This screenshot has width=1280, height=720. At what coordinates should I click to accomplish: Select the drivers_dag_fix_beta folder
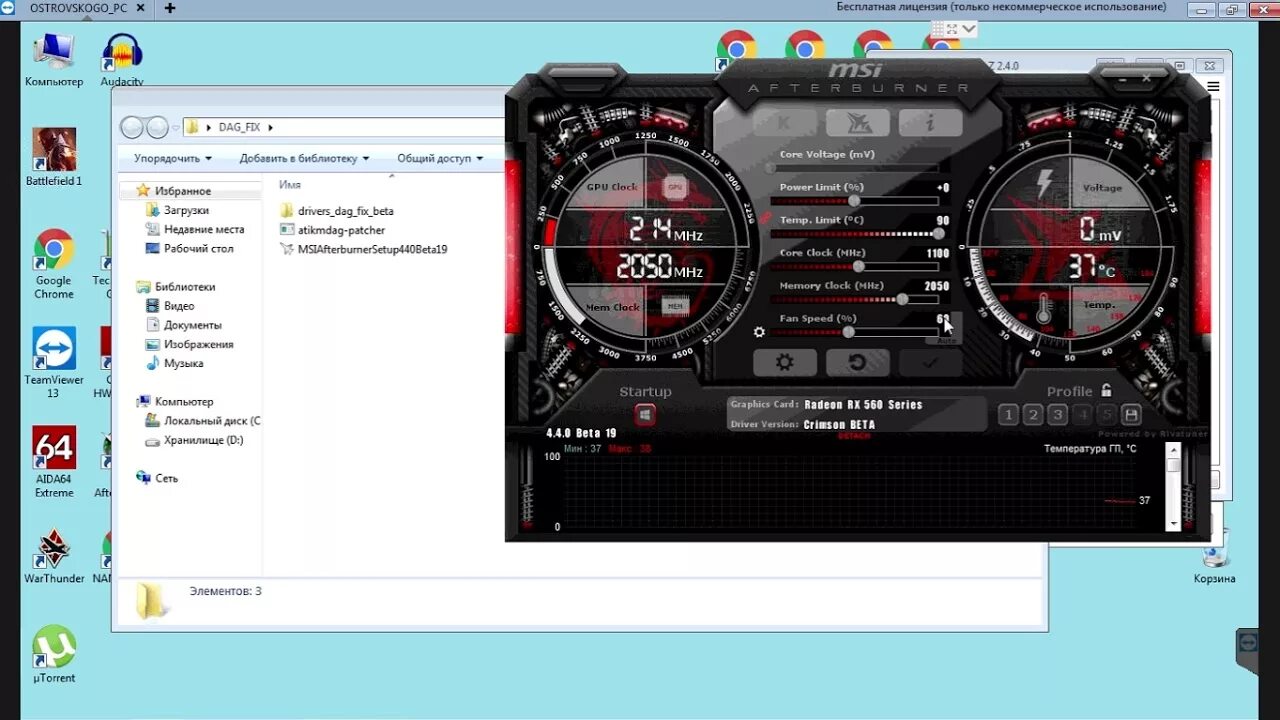pyautogui.click(x=337, y=211)
